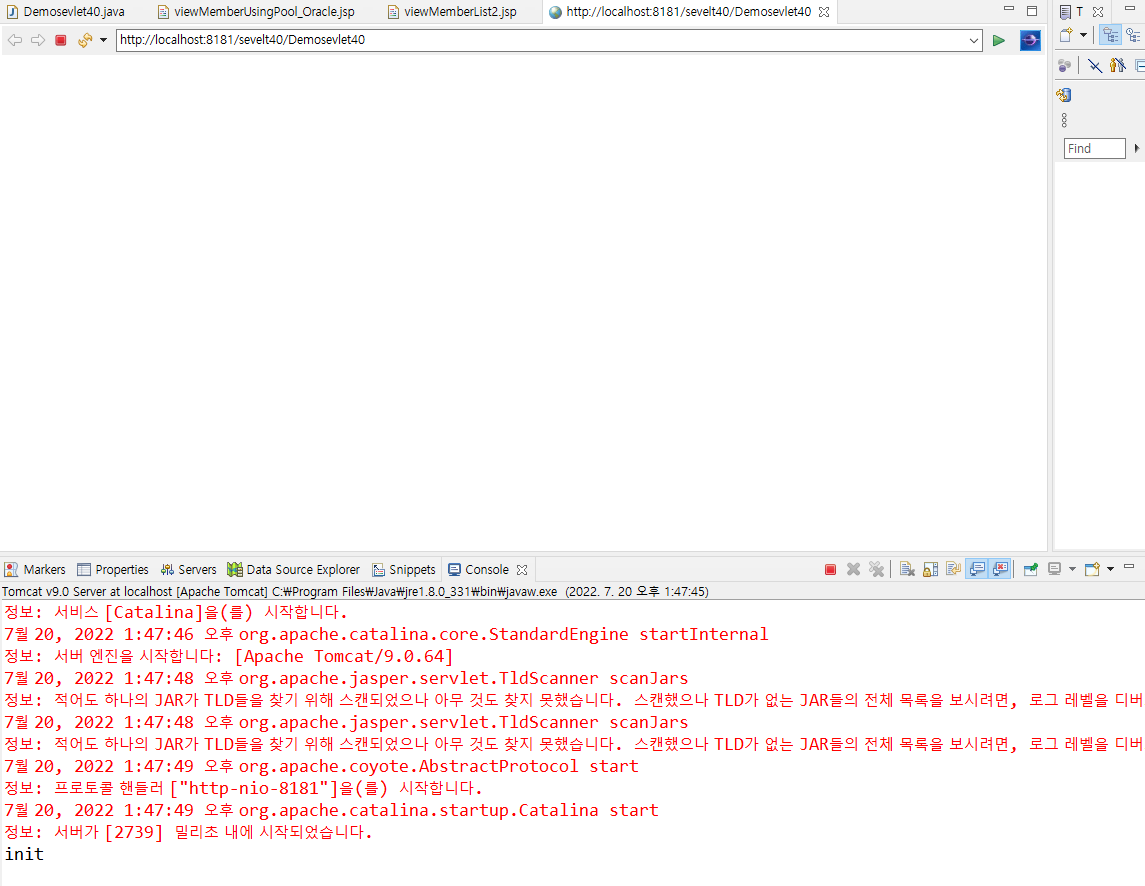Click the green Go to URL arrow

(999, 41)
